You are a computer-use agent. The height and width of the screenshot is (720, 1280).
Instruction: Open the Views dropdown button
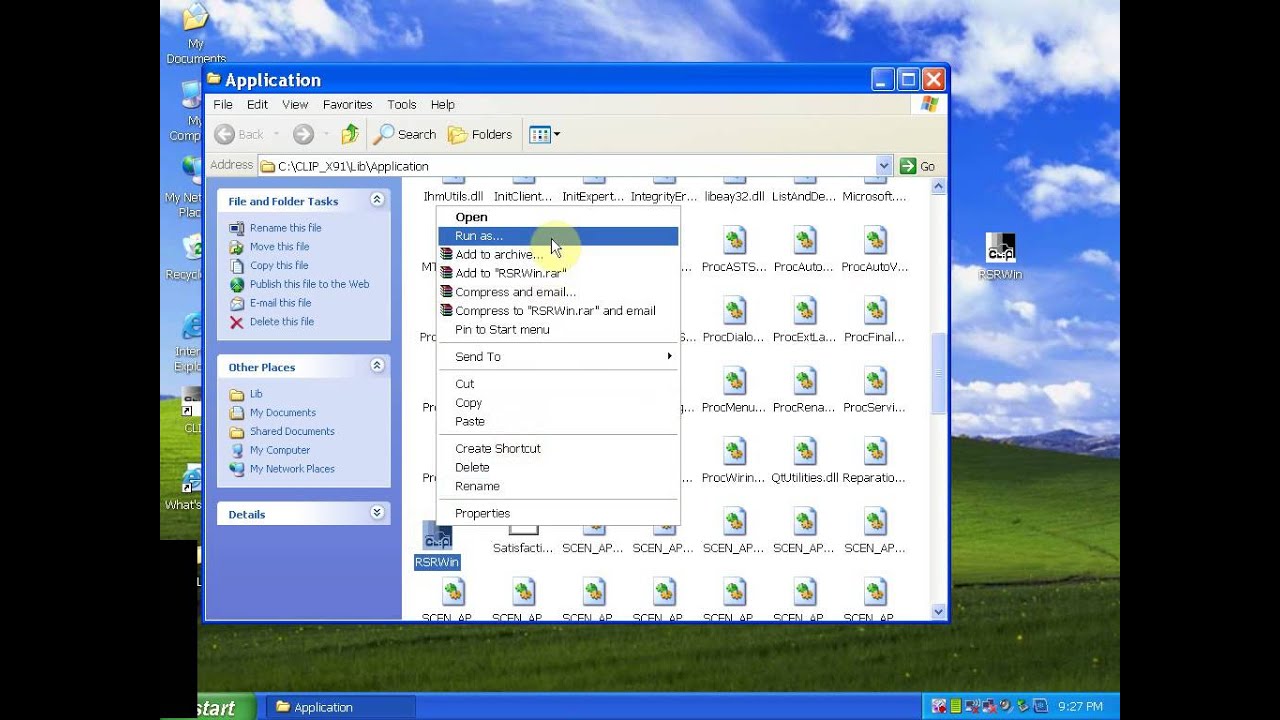(x=544, y=134)
